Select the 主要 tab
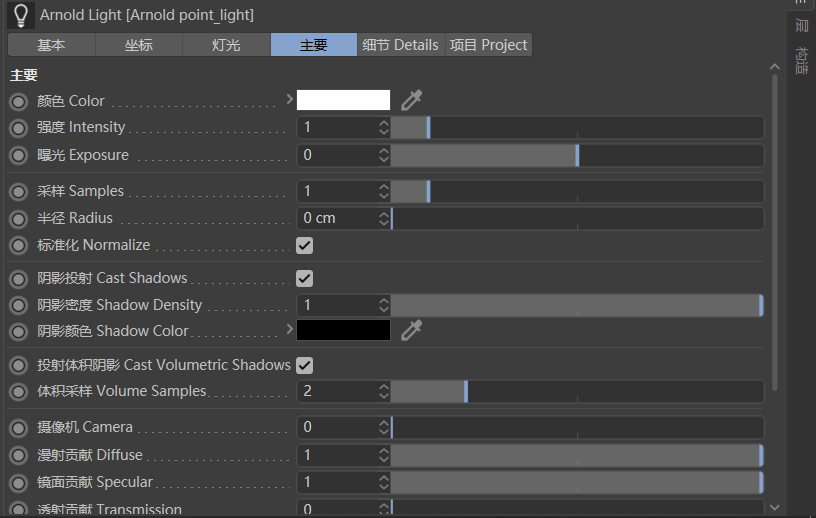Screen dimensions: 816x518 tap(314, 45)
